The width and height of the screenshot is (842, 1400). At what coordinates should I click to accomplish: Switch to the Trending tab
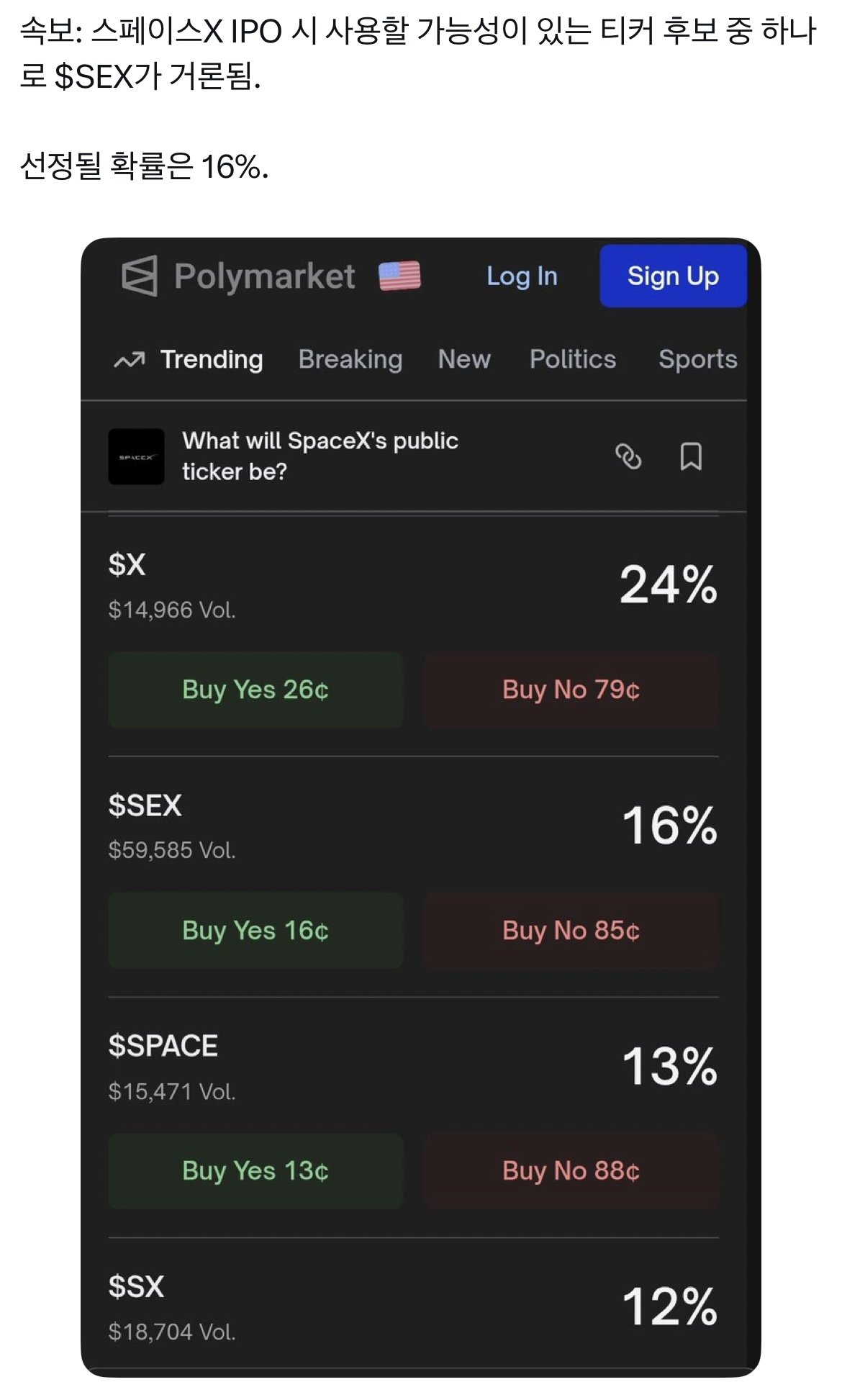[x=212, y=359]
